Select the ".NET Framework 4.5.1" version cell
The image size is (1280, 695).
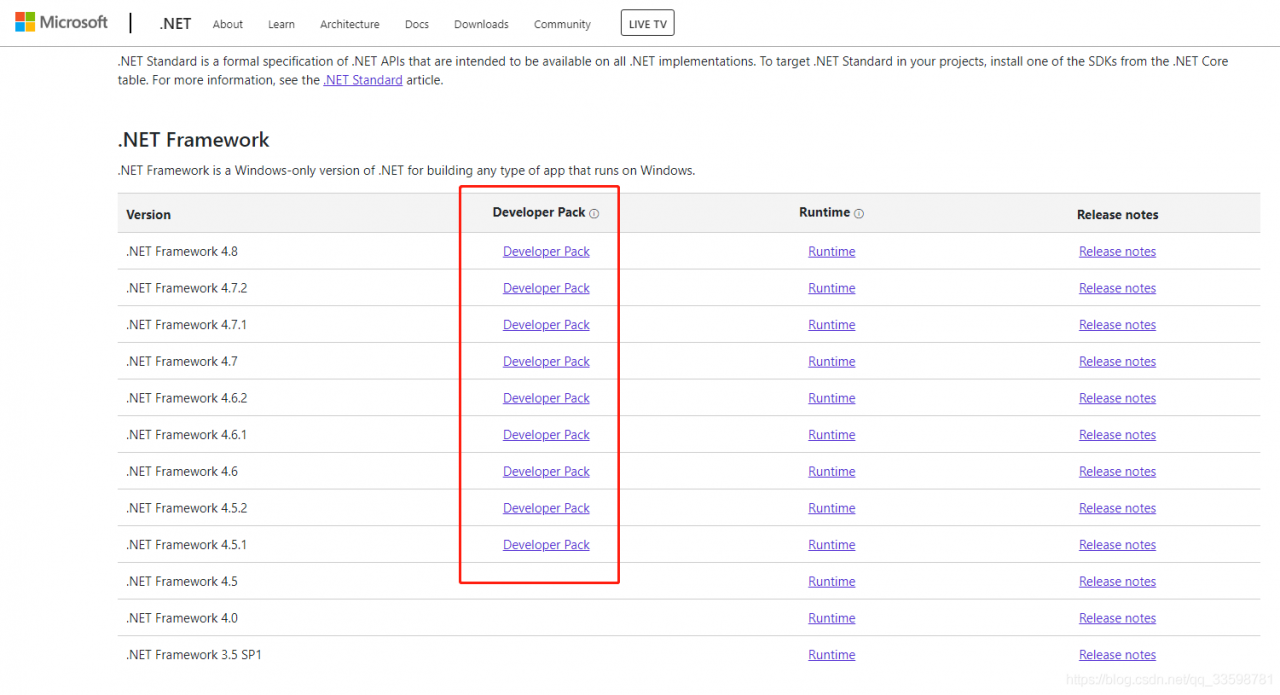(187, 545)
